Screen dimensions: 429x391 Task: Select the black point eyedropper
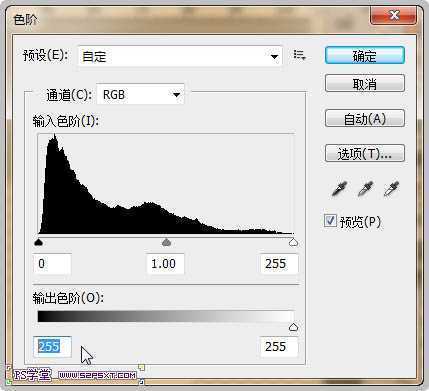click(339, 189)
